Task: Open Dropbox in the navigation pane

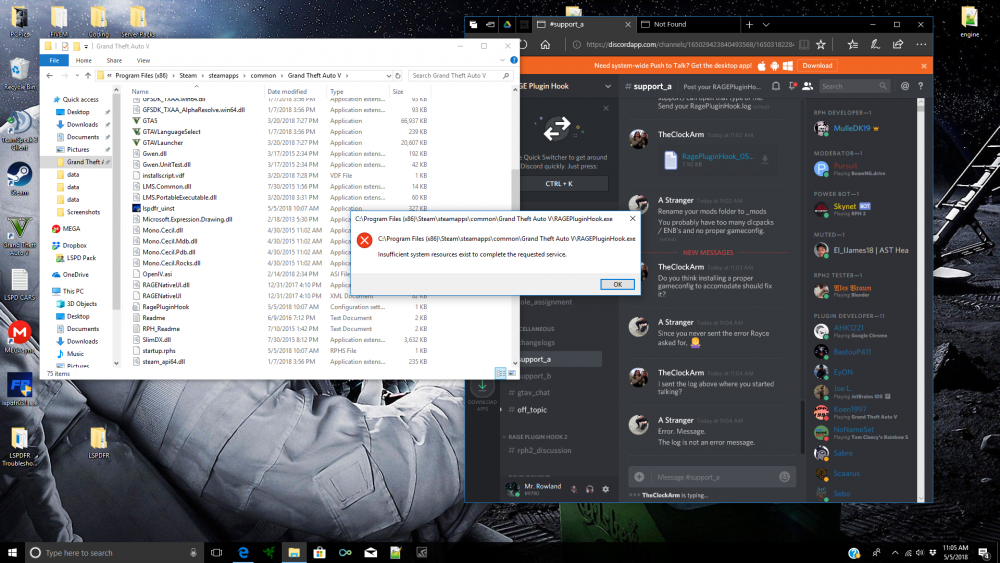Action: [x=74, y=245]
